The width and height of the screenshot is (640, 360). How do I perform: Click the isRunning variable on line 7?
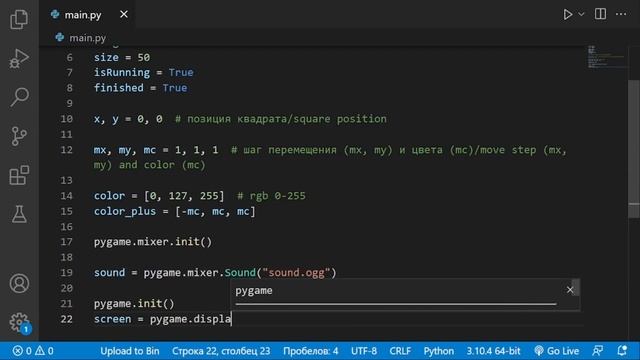[x=122, y=72]
